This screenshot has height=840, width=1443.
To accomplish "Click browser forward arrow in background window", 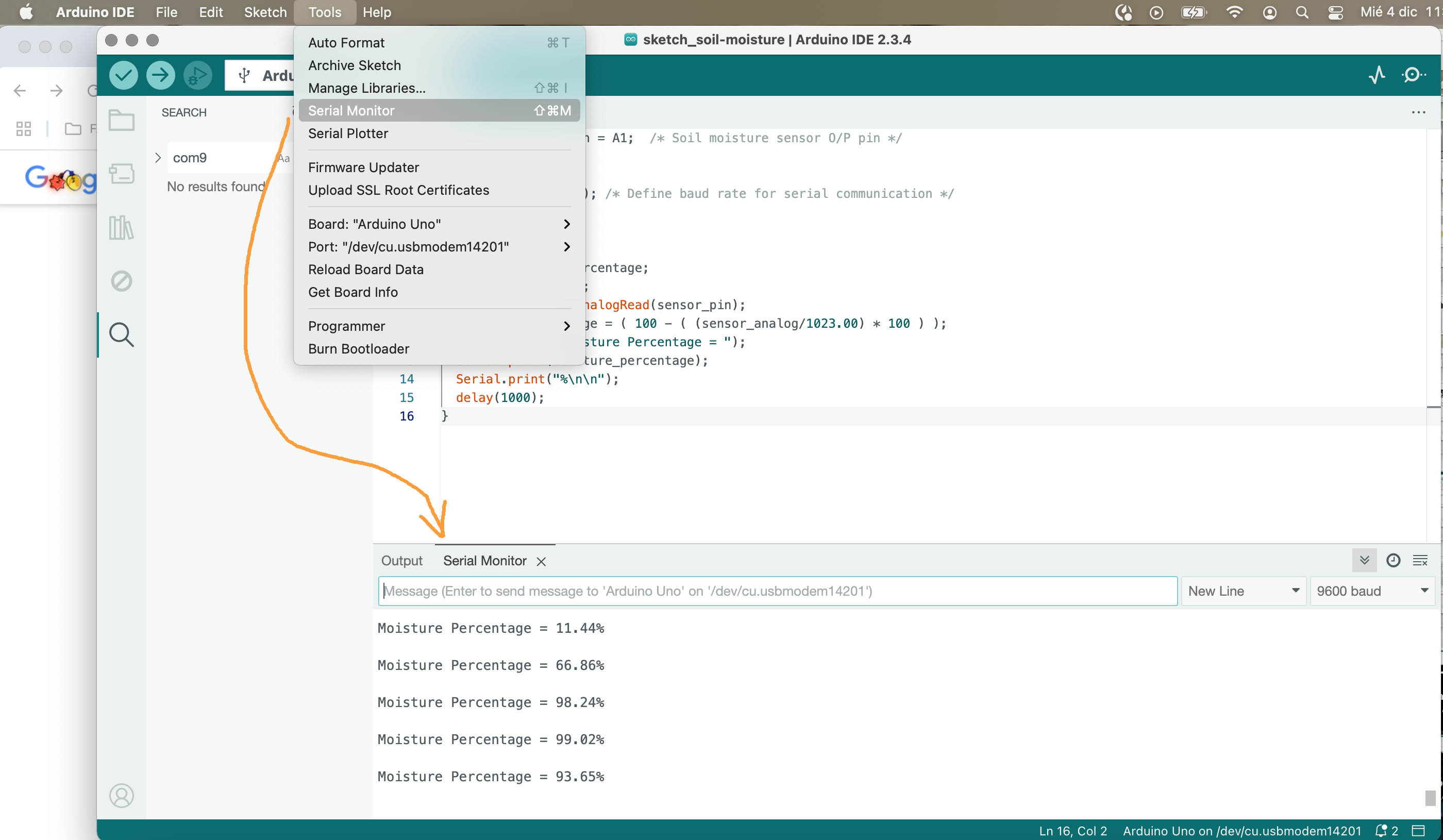I will coord(56,91).
